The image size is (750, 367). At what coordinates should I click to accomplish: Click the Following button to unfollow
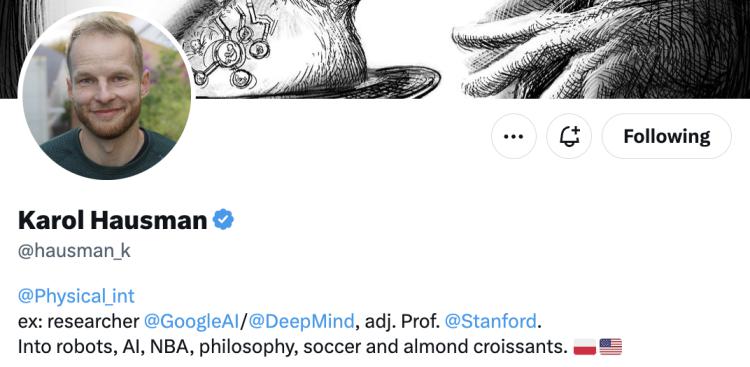[x=666, y=136]
